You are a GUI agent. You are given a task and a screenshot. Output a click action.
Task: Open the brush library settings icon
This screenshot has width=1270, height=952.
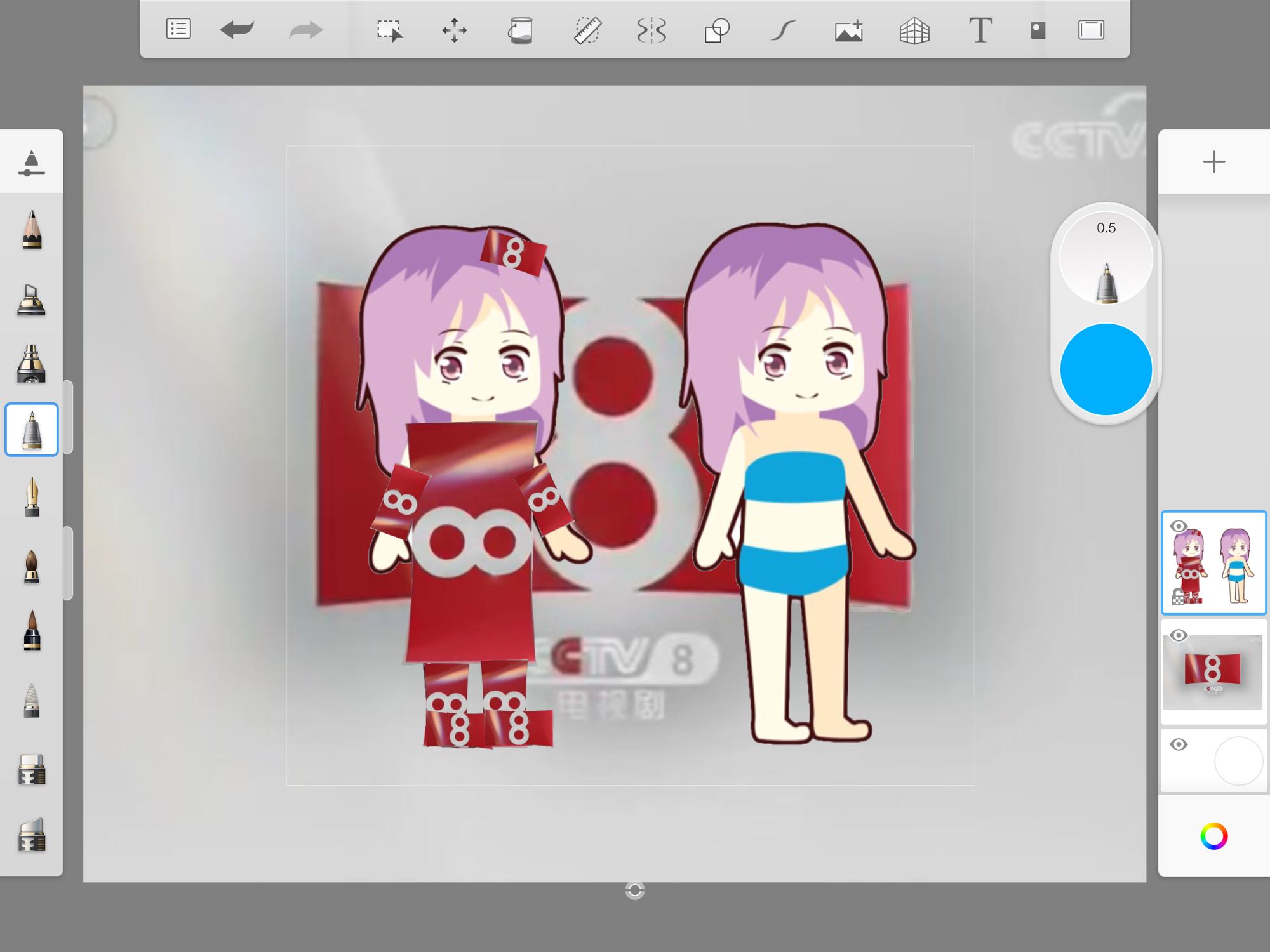[x=31, y=162]
